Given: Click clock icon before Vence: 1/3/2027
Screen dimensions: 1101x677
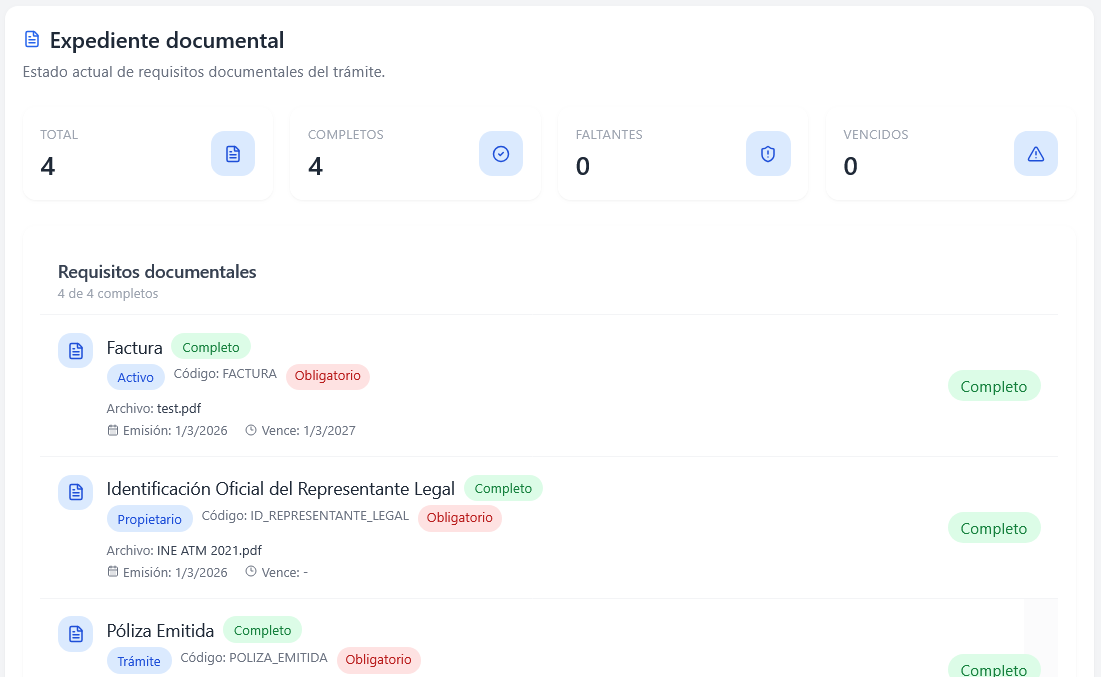Looking at the screenshot, I should pyautogui.click(x=251, y=430).
